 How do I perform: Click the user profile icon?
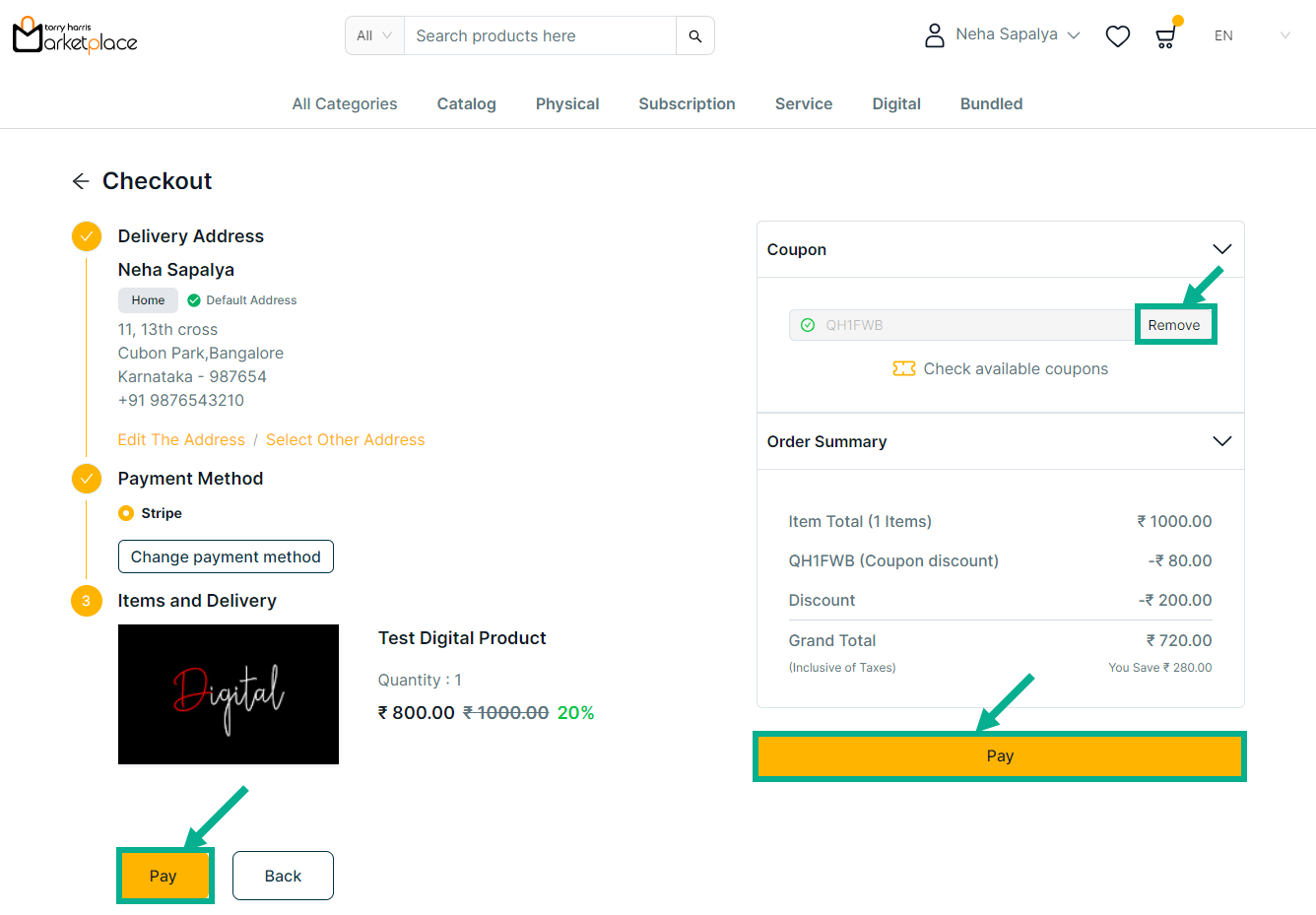934,35
